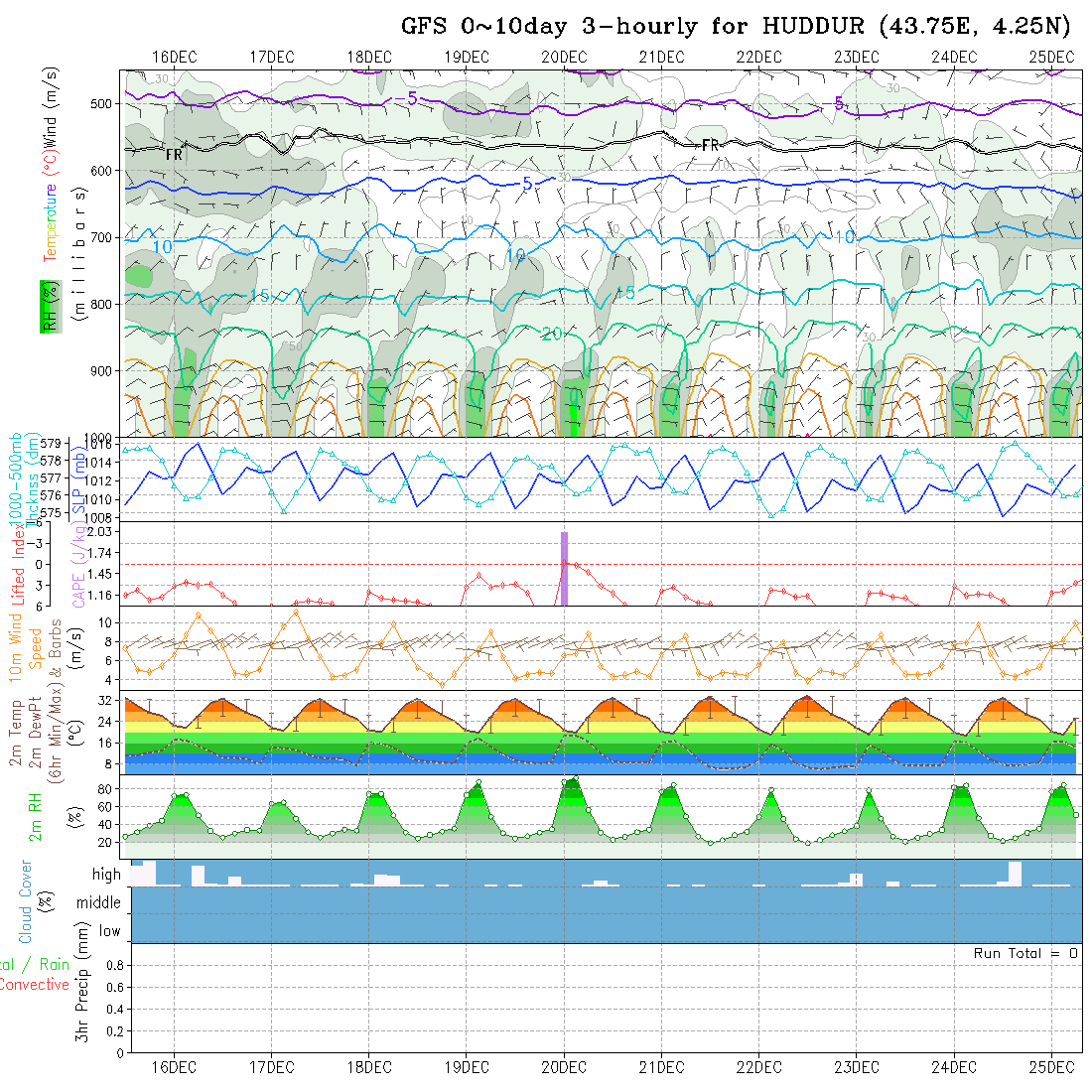
Task: Click the "2m RH" axis label
Action: (35, 816)
